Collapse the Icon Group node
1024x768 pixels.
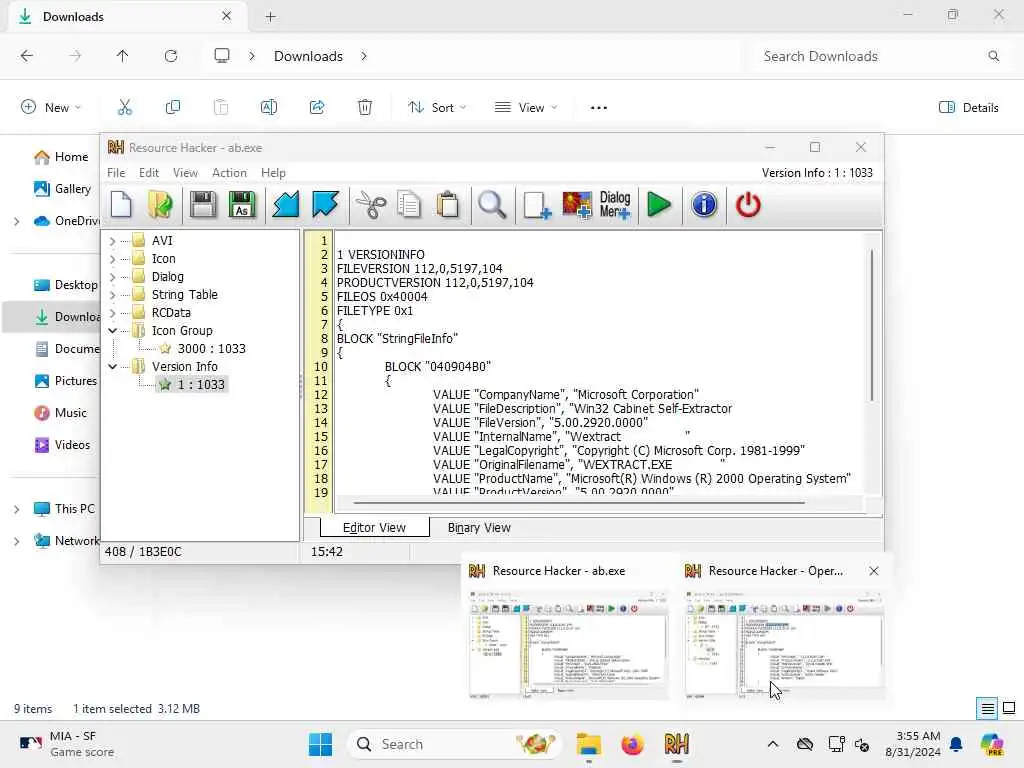coord(112,331)
